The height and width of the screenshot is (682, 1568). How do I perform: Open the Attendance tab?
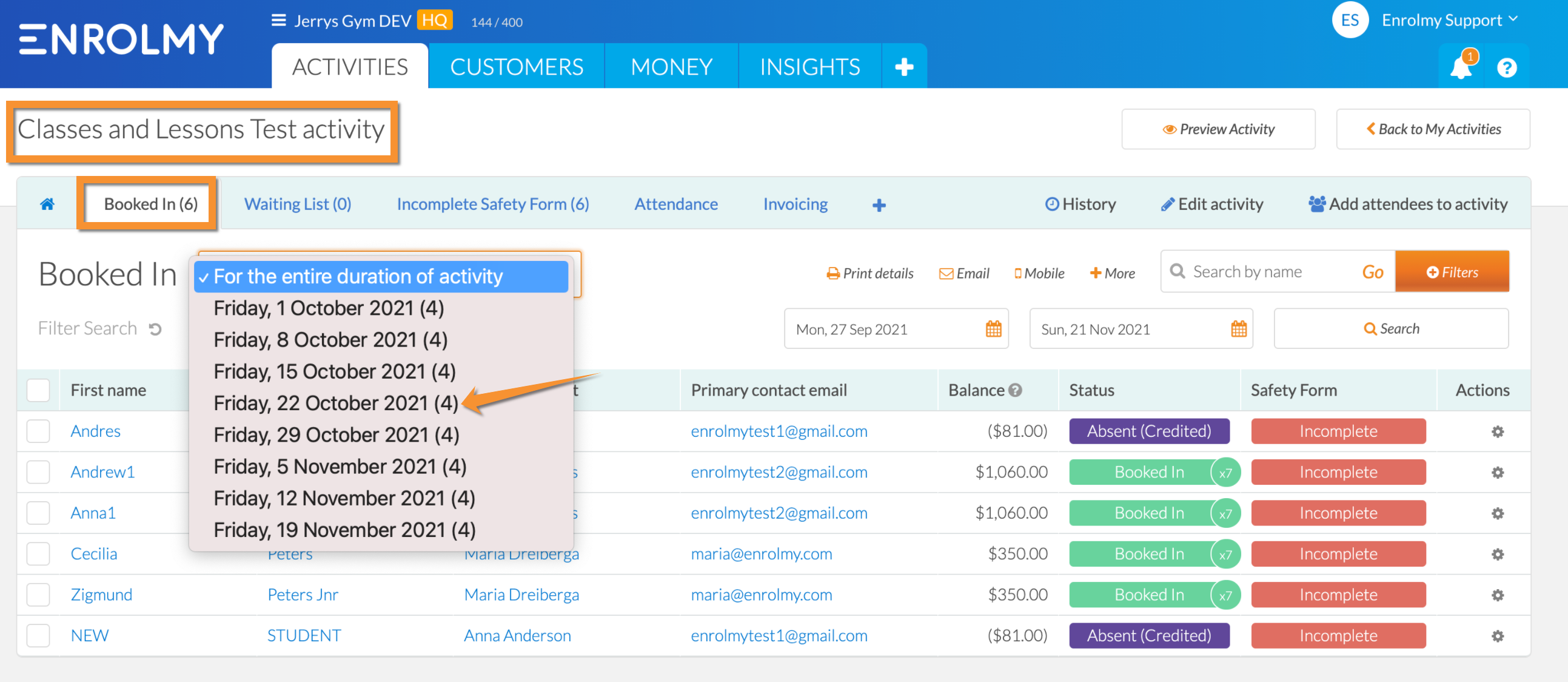coord(675,204)
